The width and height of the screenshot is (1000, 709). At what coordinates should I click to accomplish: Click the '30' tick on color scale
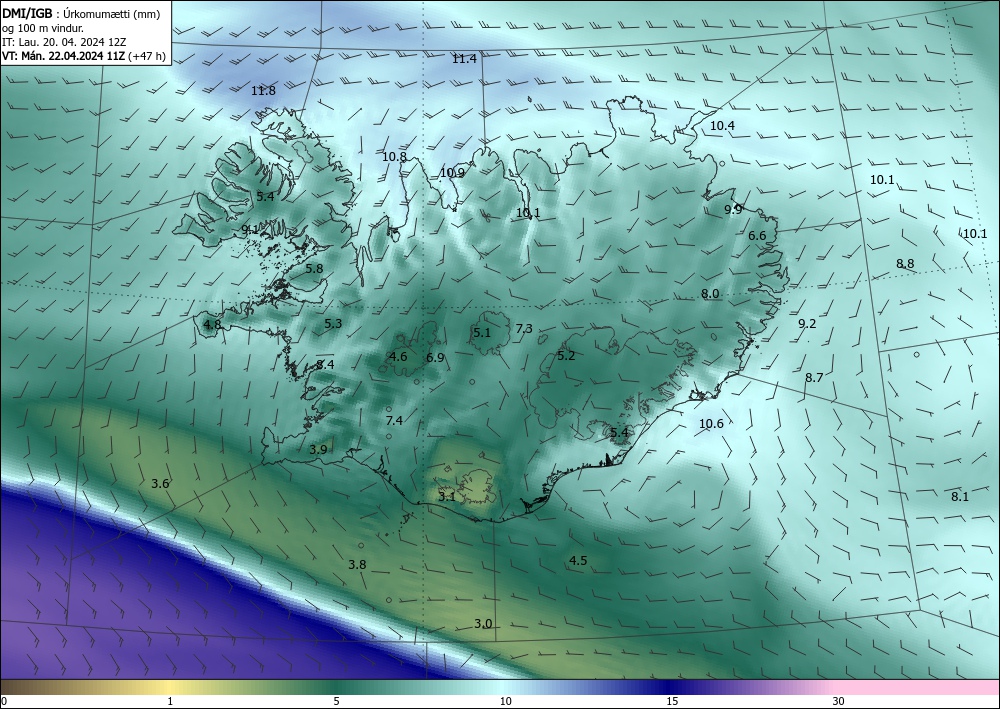839,701
